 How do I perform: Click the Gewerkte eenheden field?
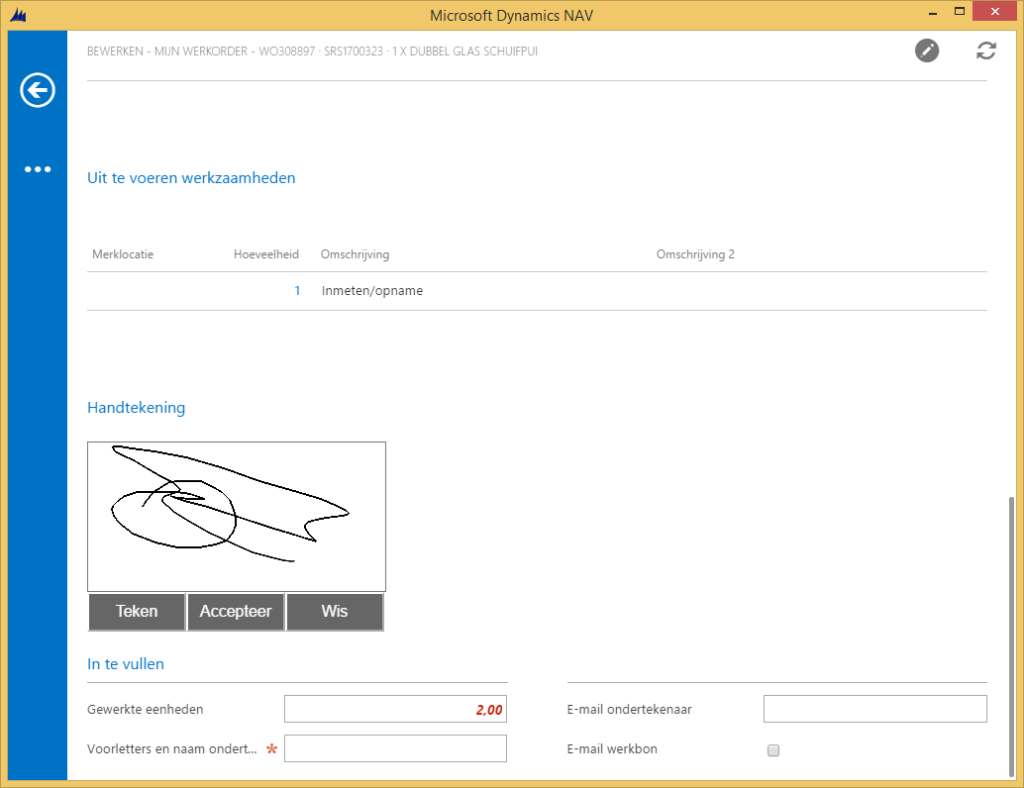click(395, 709)
